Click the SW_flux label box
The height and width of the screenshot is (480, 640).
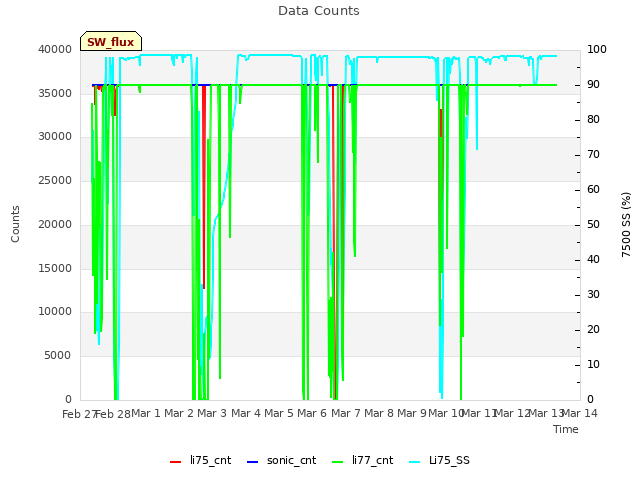click(x=111, y=41)
